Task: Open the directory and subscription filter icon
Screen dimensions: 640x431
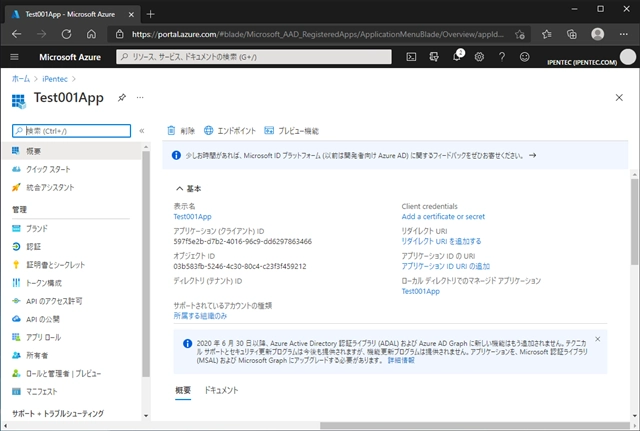Action: tap(434, 57)
